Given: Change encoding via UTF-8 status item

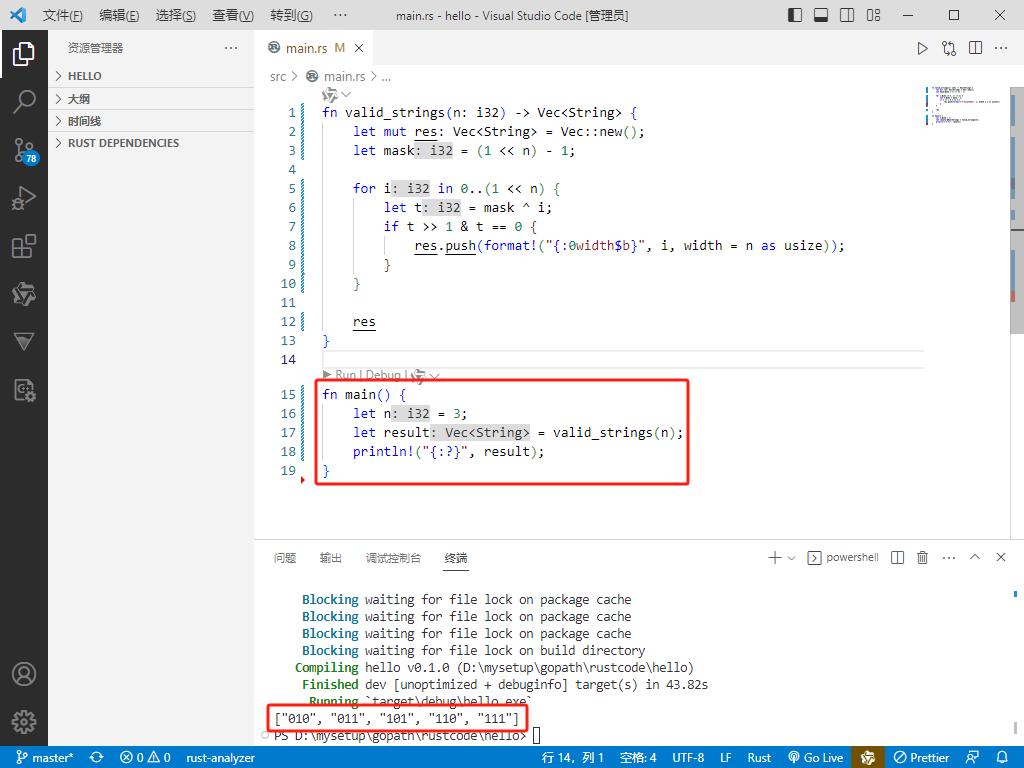Looking at the screenshot, I should pos(688,758).
